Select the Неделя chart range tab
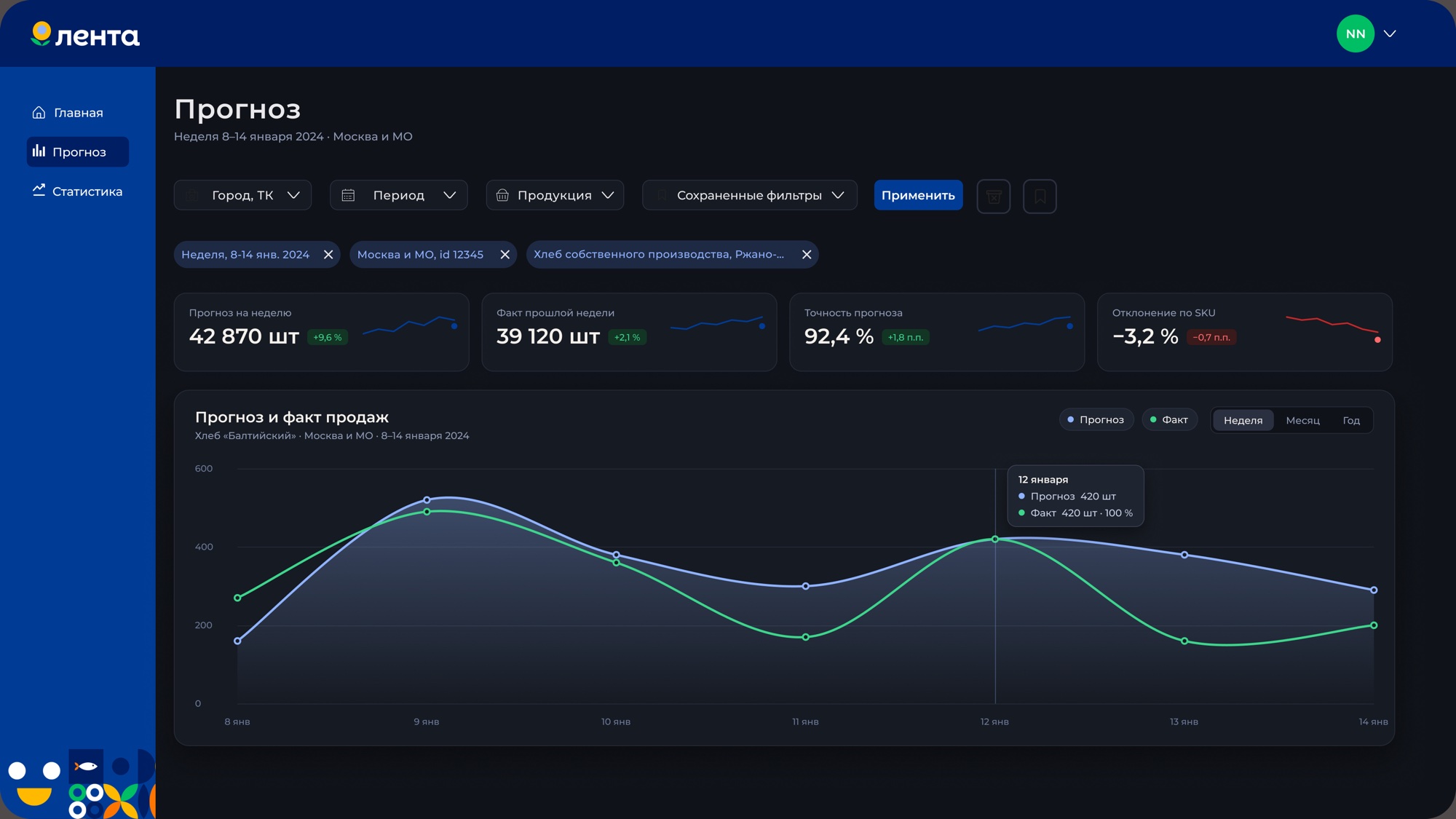1456x819 pixels. tap(1243, 420)
